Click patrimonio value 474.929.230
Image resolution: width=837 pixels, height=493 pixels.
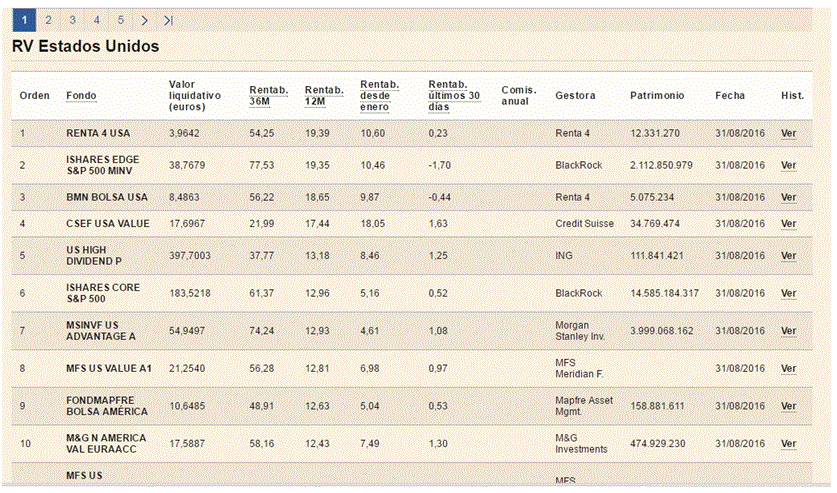click(658, 444)
